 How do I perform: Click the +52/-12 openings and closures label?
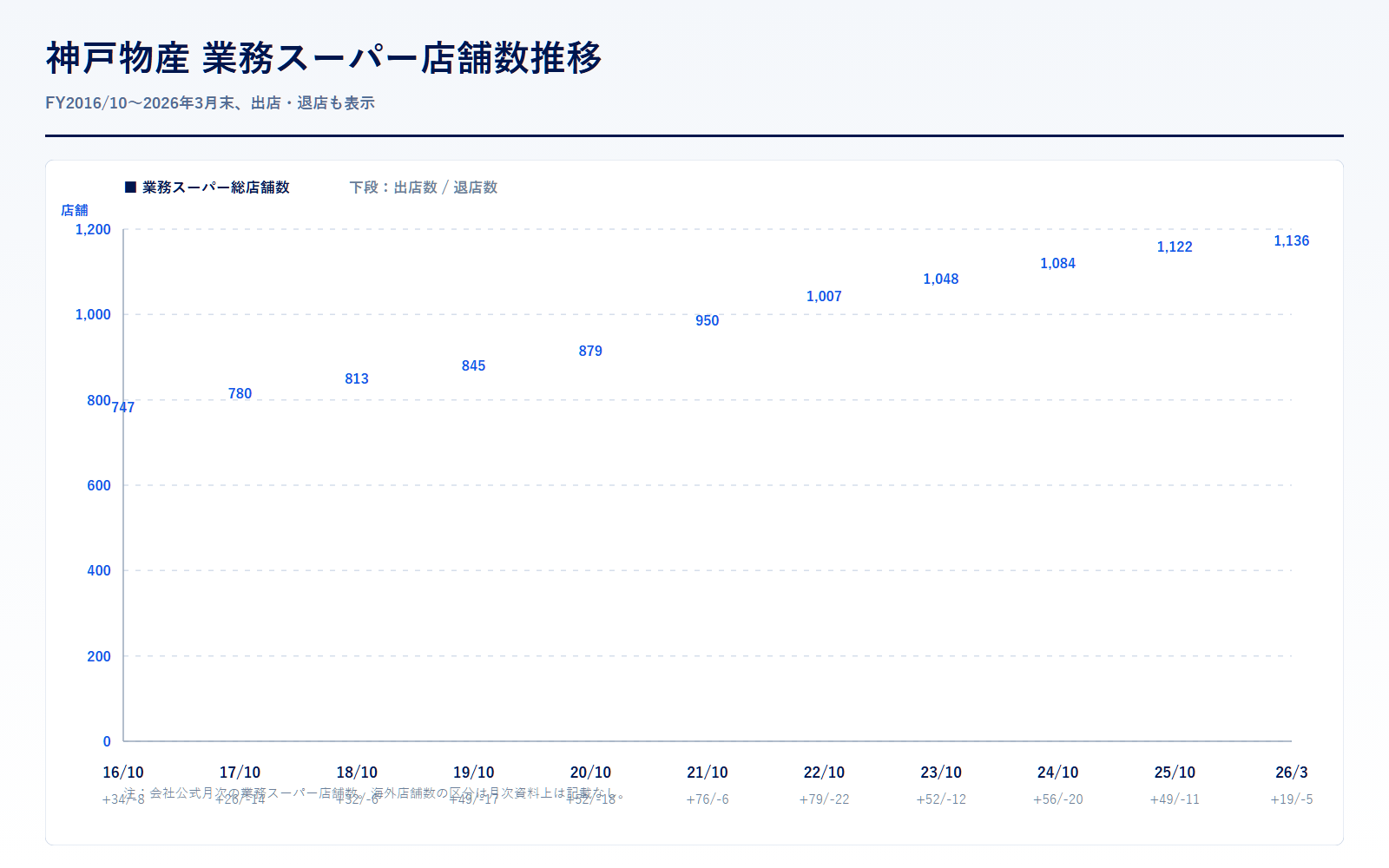tap(941, 799)
